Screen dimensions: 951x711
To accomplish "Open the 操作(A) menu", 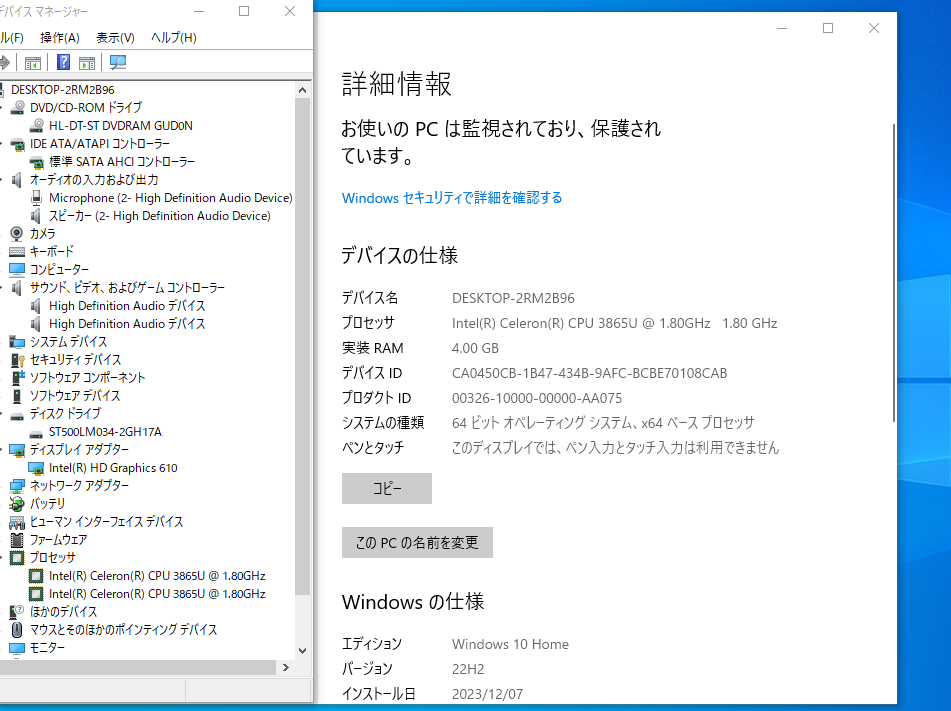I will tap(59, 38).
